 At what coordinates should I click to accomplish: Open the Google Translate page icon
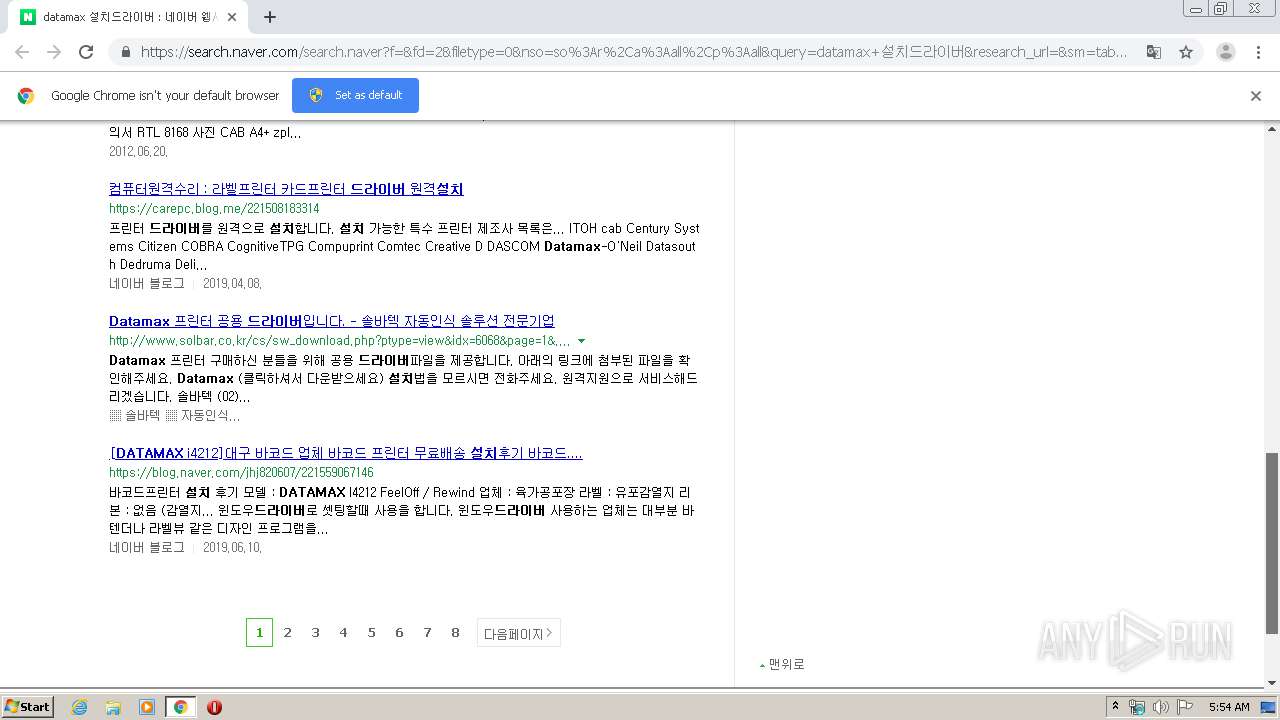coord(1154,52)
